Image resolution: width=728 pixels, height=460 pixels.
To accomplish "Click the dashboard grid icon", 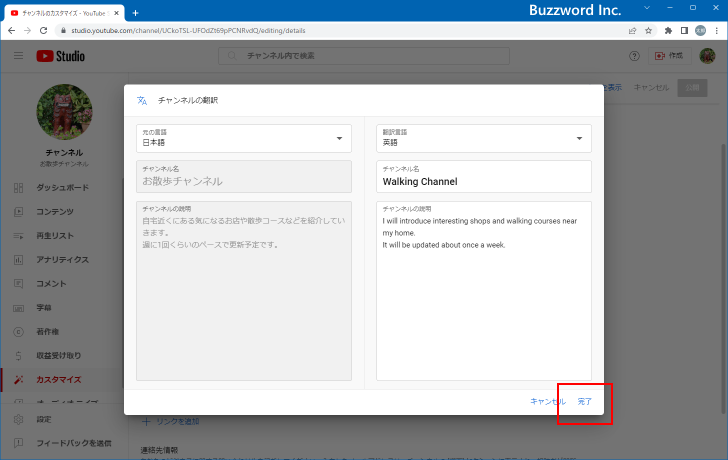I will [x=19, y=188].
